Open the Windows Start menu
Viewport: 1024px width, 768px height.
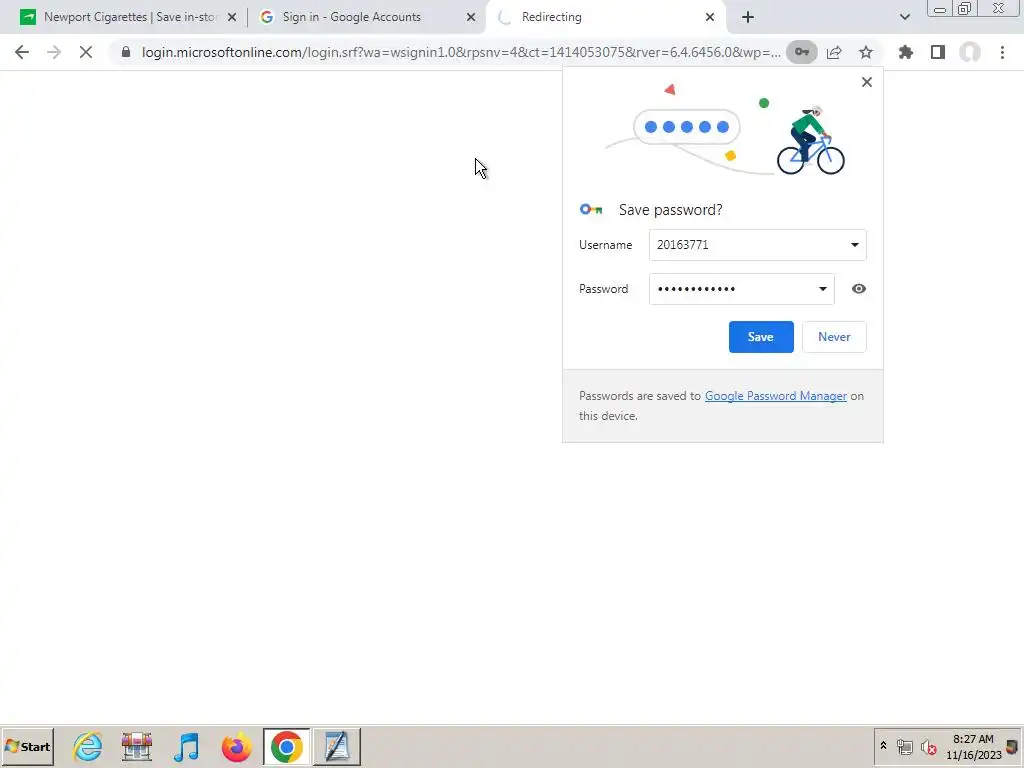27,746
